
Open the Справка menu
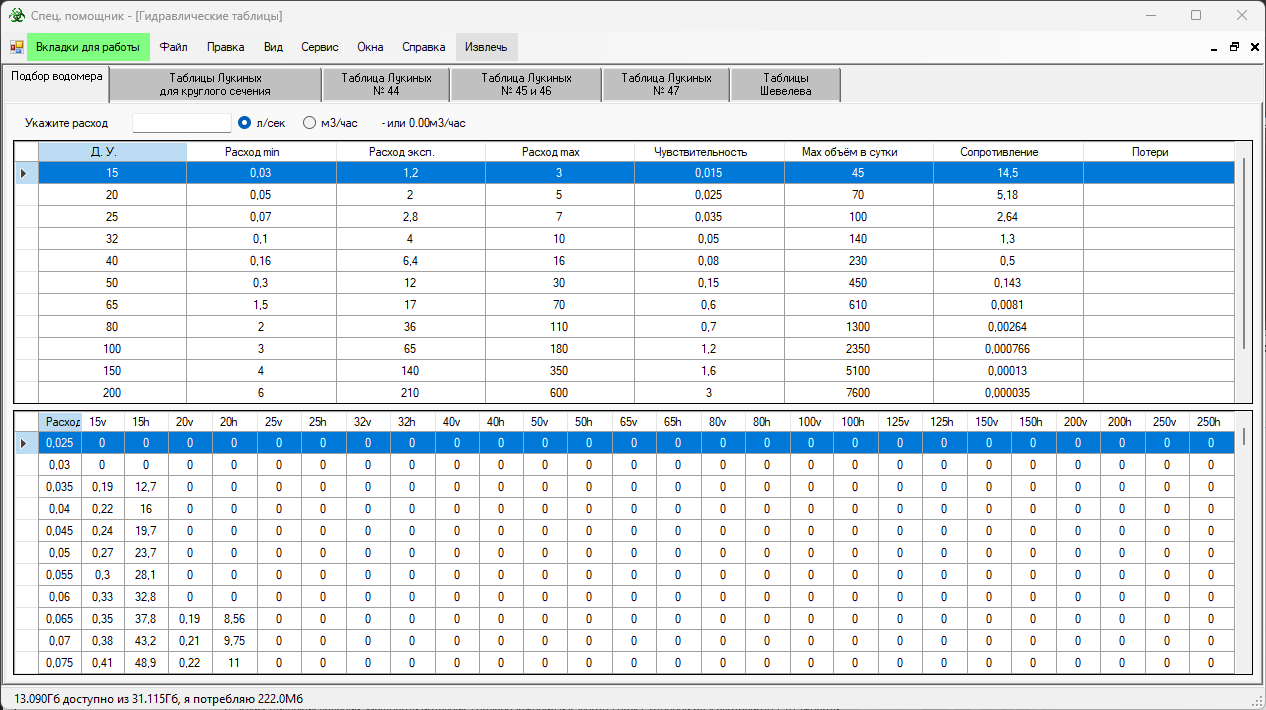pos(423,47)
